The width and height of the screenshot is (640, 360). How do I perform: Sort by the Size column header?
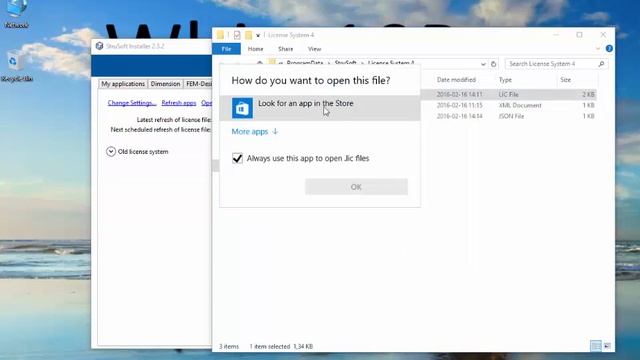pos(565,80)
